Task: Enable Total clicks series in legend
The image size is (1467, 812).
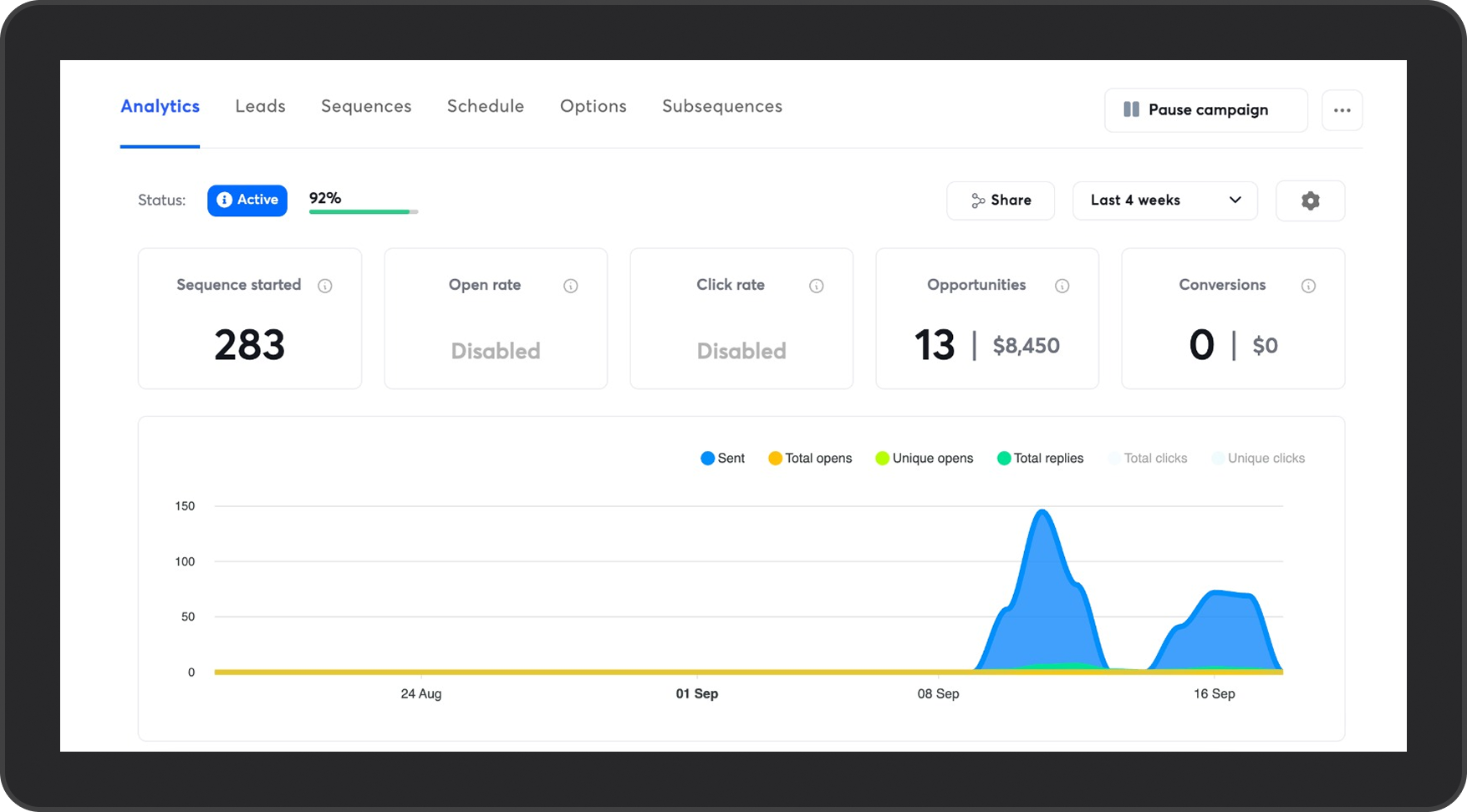Action: [x=1148, y=458]
